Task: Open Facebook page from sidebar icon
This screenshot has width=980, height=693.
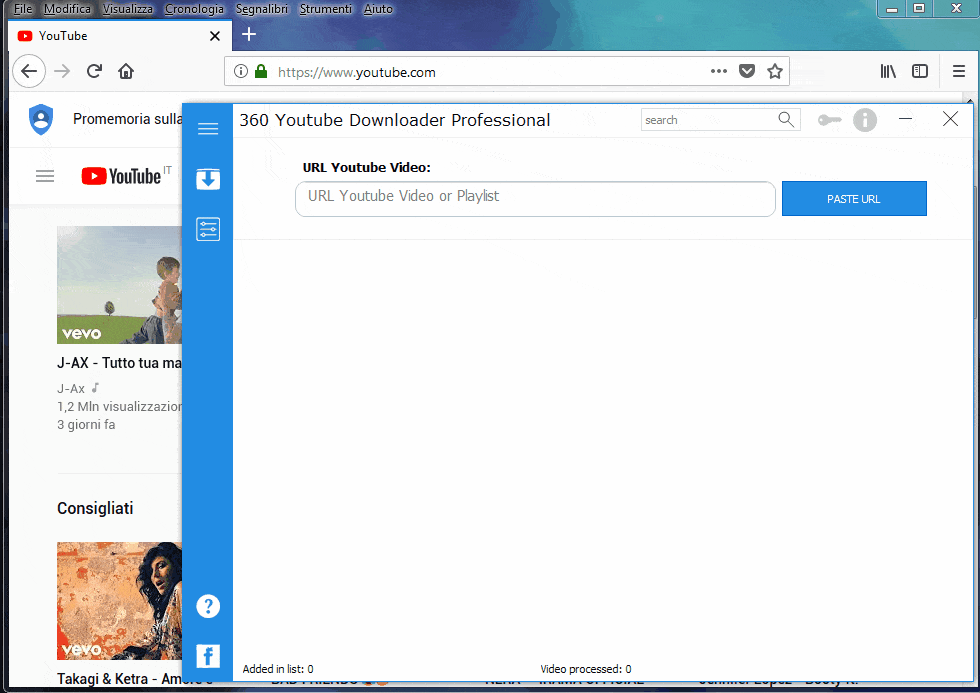Action: tap(208, 656)
